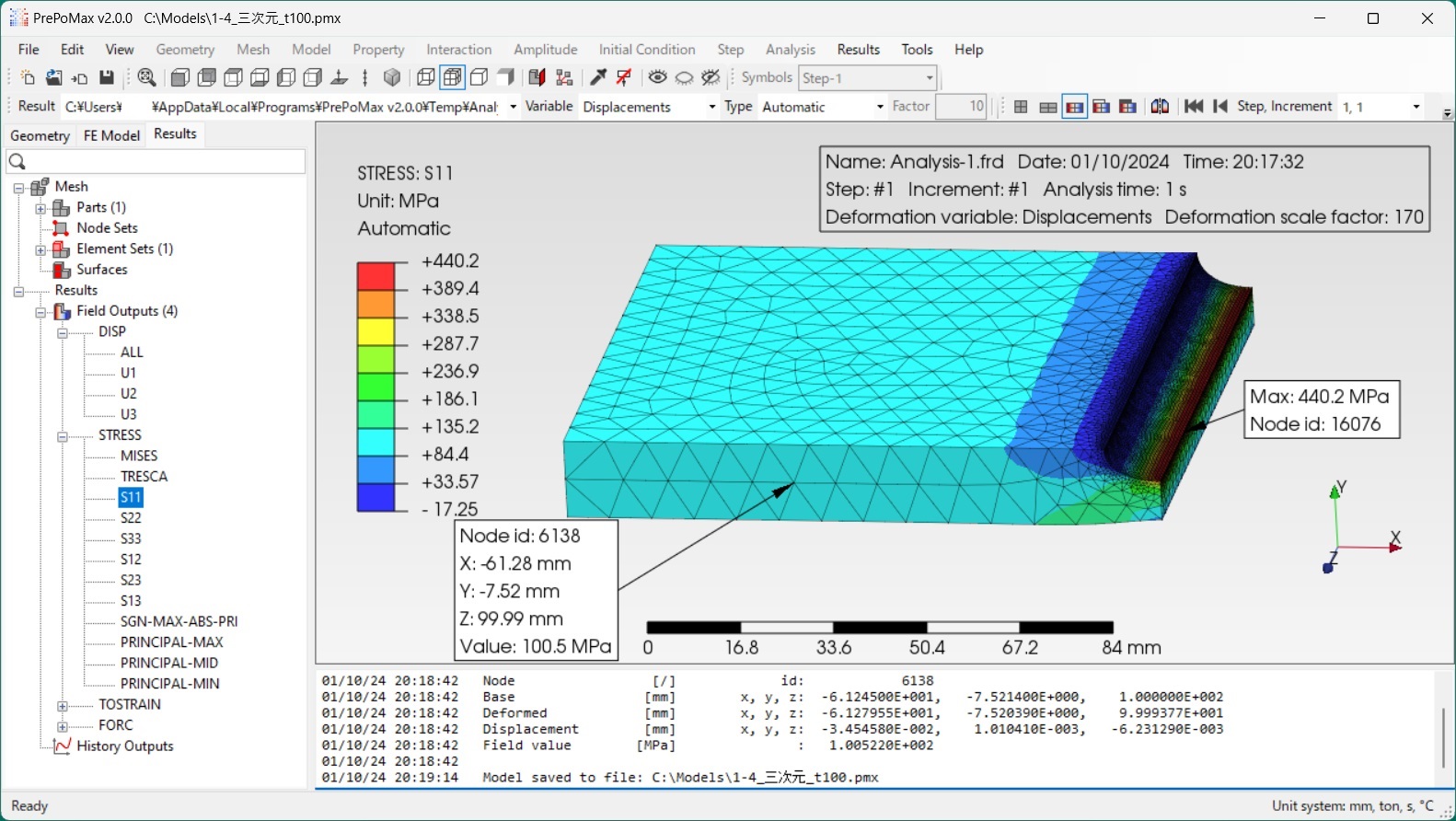The width and height of the screenshot is (1456, 821).
Task: Collapse the DISP field output node
Action: (63, 333)
